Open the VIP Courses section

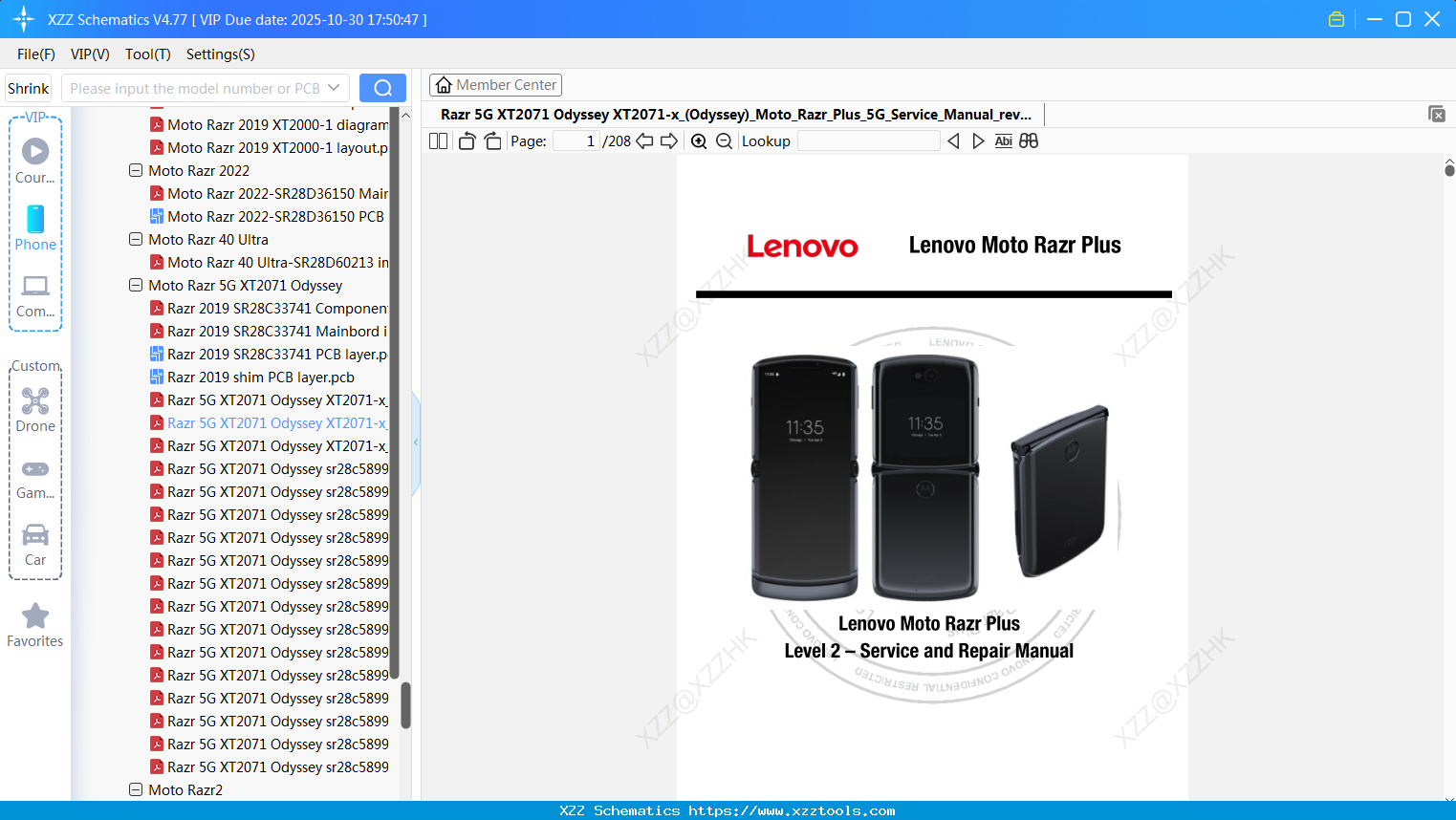point(35,161)
